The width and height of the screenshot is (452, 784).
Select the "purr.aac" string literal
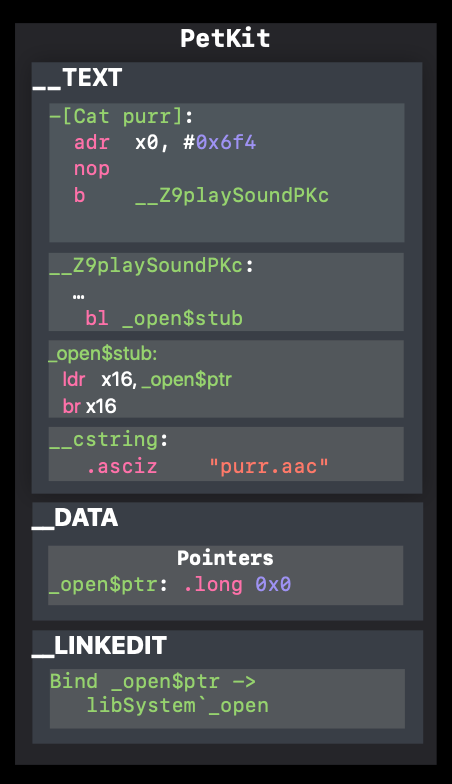268,466
